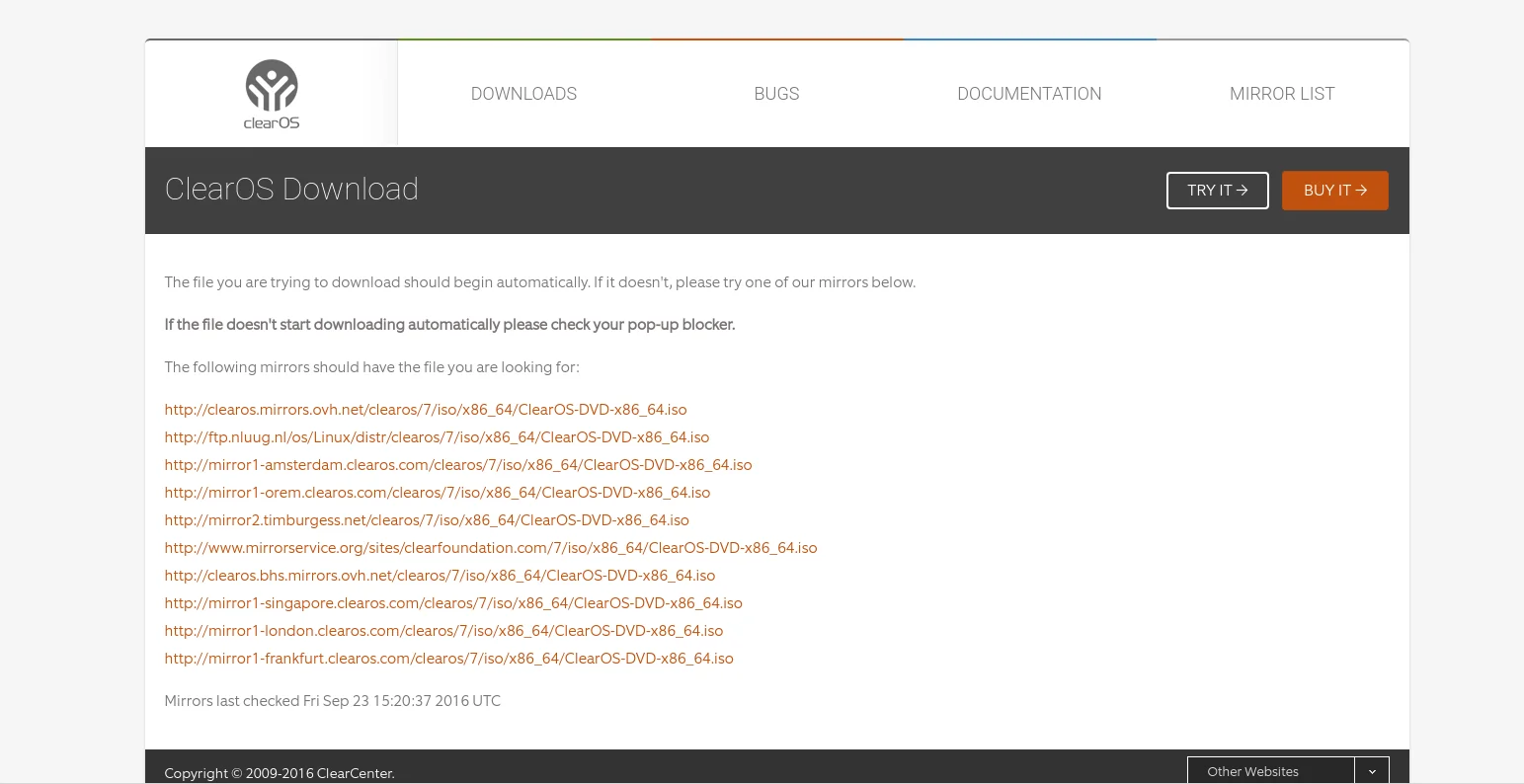Viewport: 1524px width, 784px height.
Task: Click the orange BUY IT button
Action: [1335, 191]
